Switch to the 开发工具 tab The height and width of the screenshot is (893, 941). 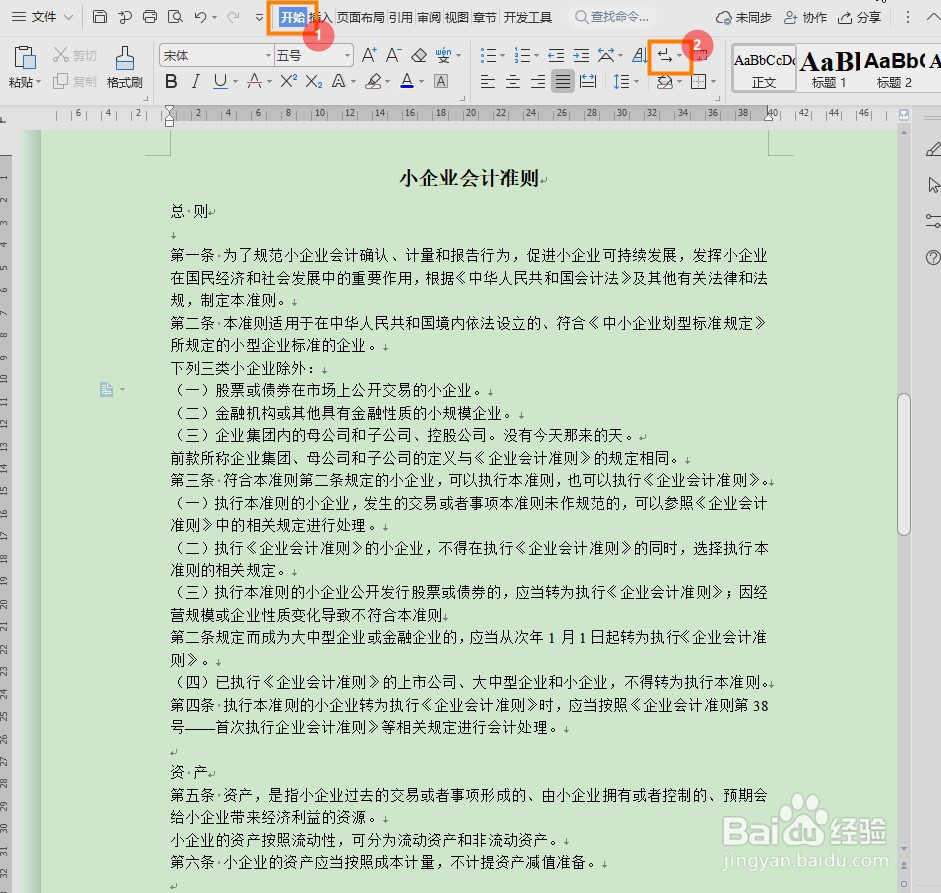point(527,17)
